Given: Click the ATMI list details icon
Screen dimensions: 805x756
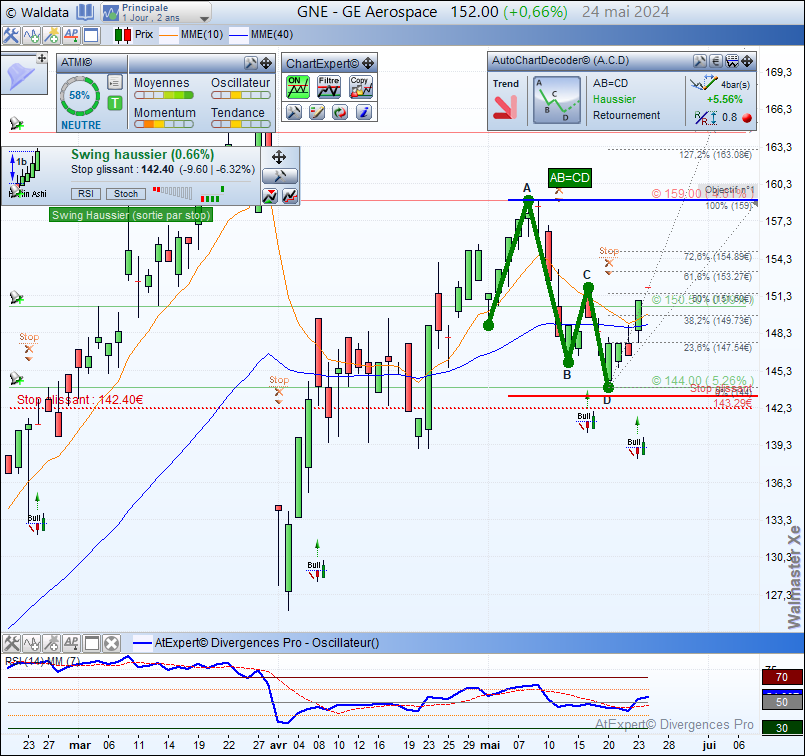Looking at the screenshot, I should [114, 82].
